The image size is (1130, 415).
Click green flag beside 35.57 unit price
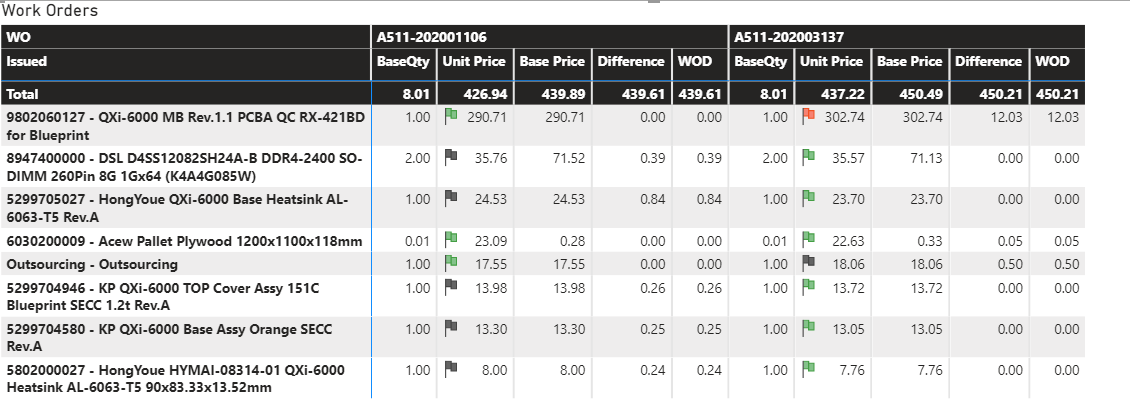(809, 156)
